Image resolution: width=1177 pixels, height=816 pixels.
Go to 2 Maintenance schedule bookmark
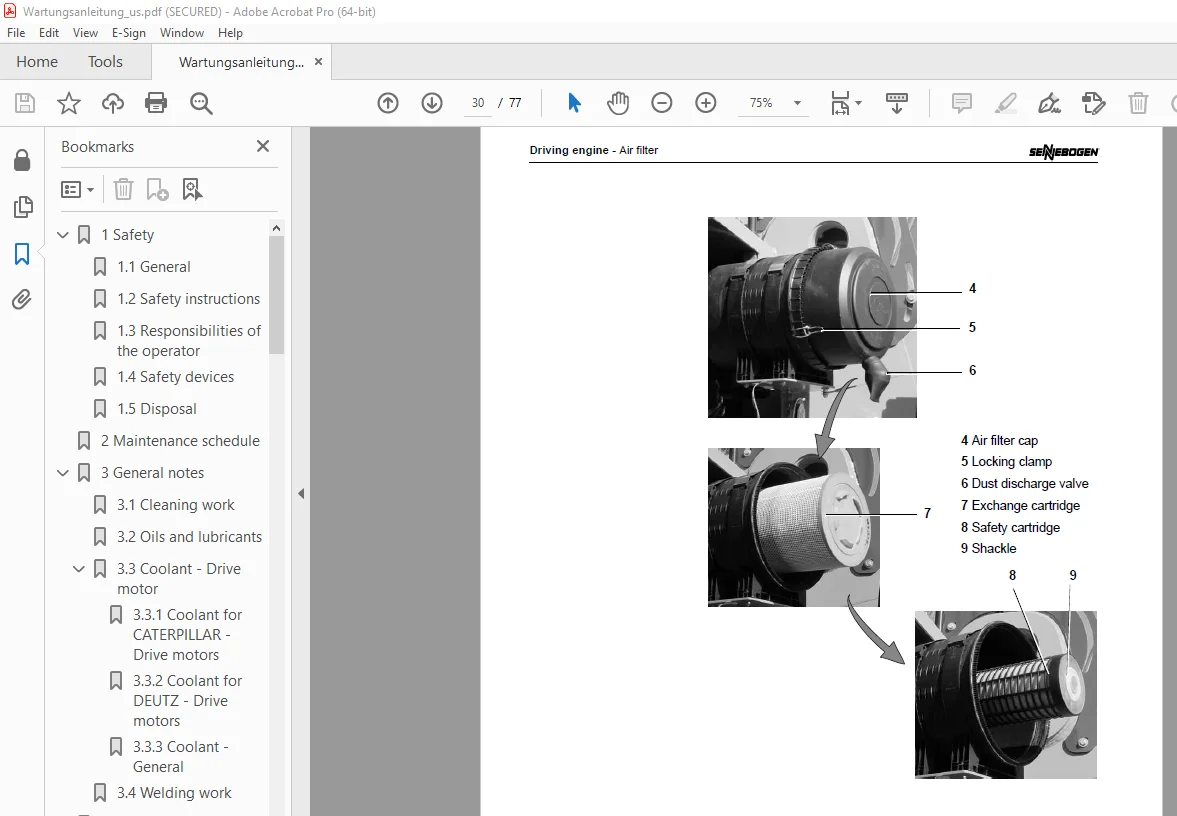180,441
